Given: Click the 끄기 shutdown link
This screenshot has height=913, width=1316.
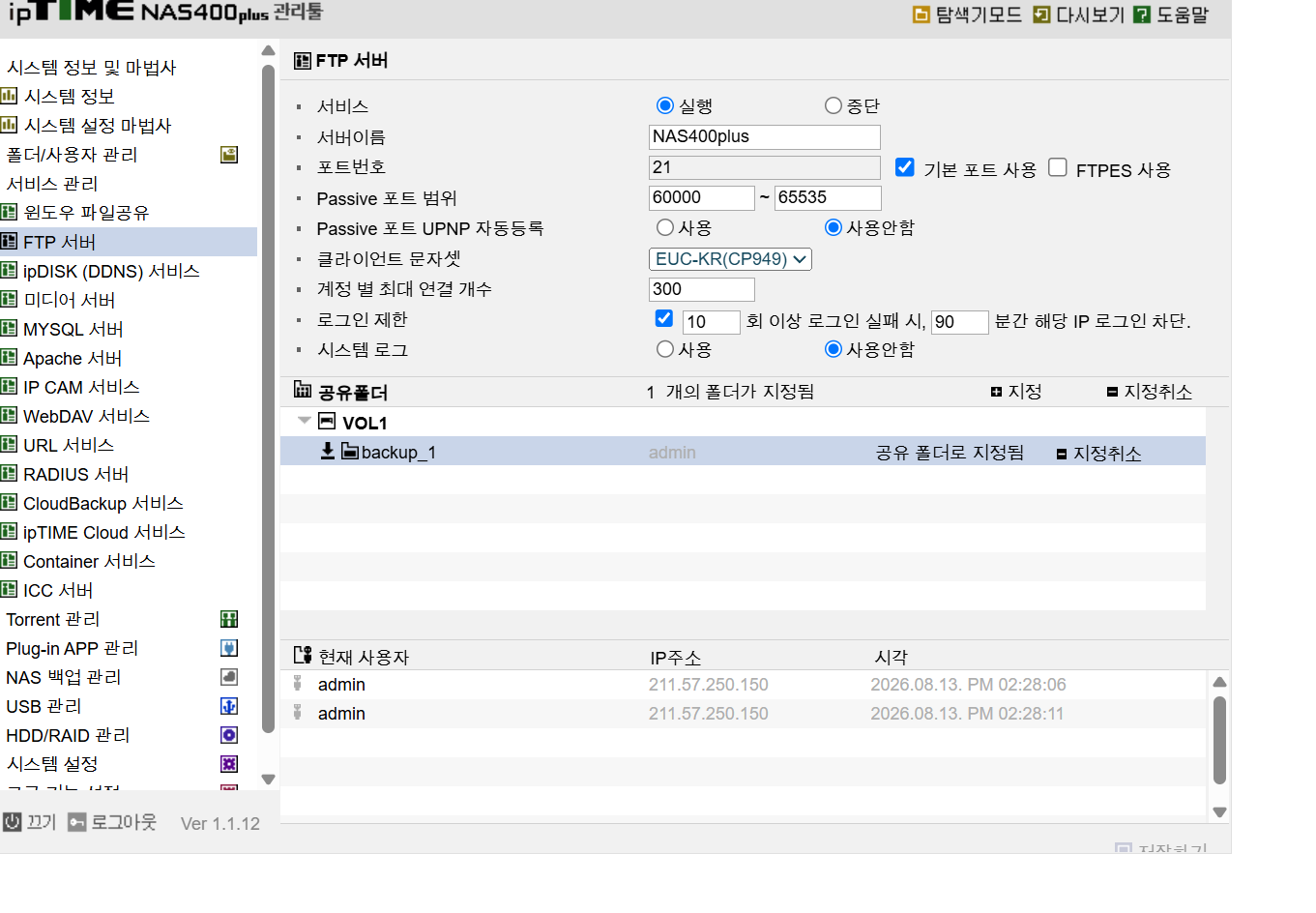Looking at the screenshot, I should tap(42, 822).
